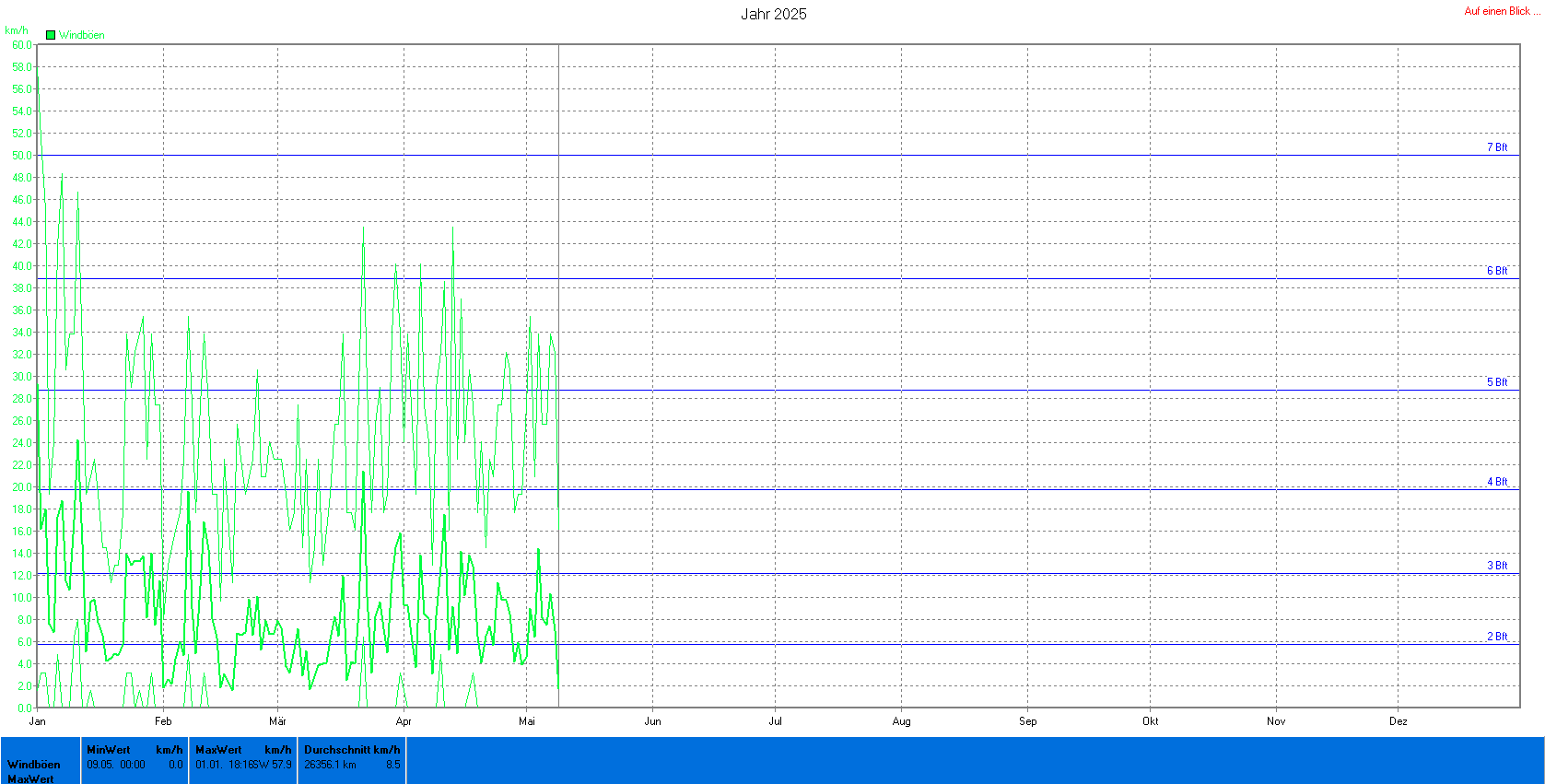Click the '40.0' y-axis value
Screen dimensions: 1545x784
coord(22,265)
